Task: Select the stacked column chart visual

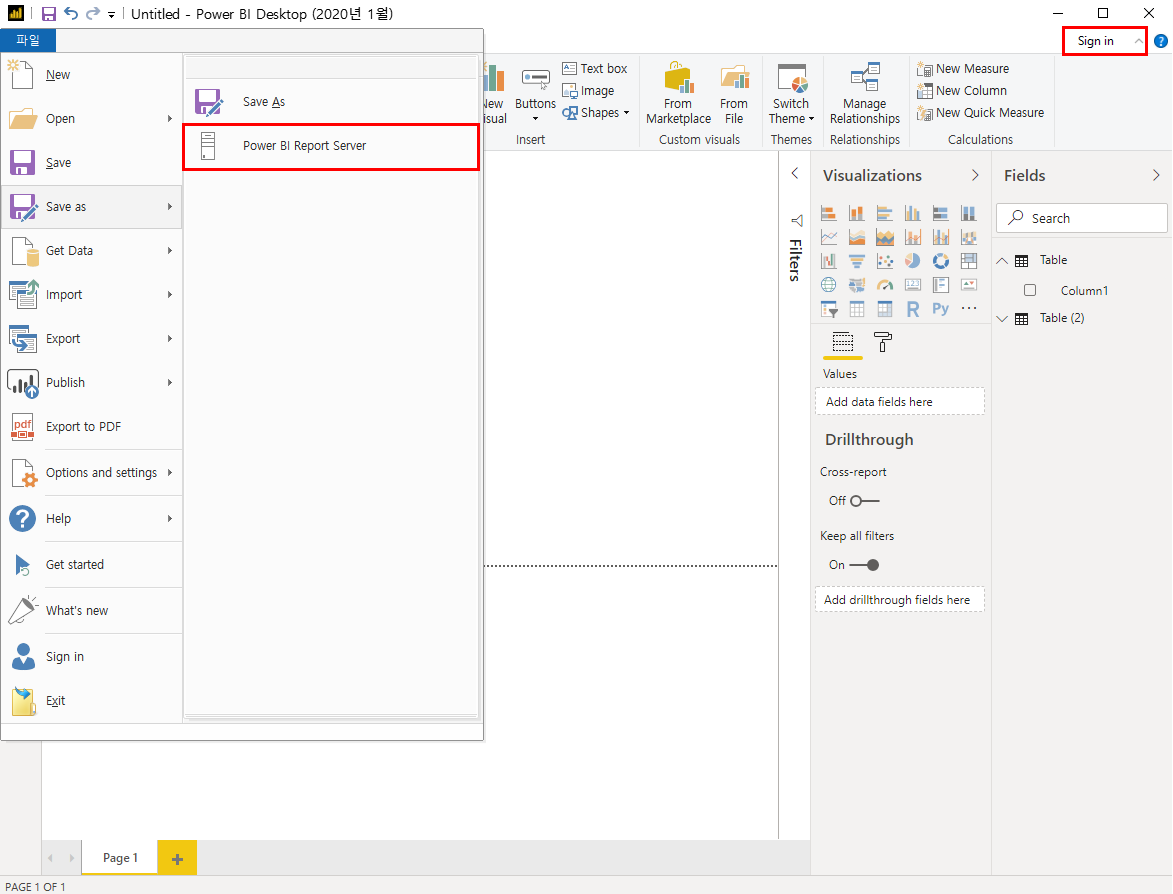Action: click(x=857, y=214)
